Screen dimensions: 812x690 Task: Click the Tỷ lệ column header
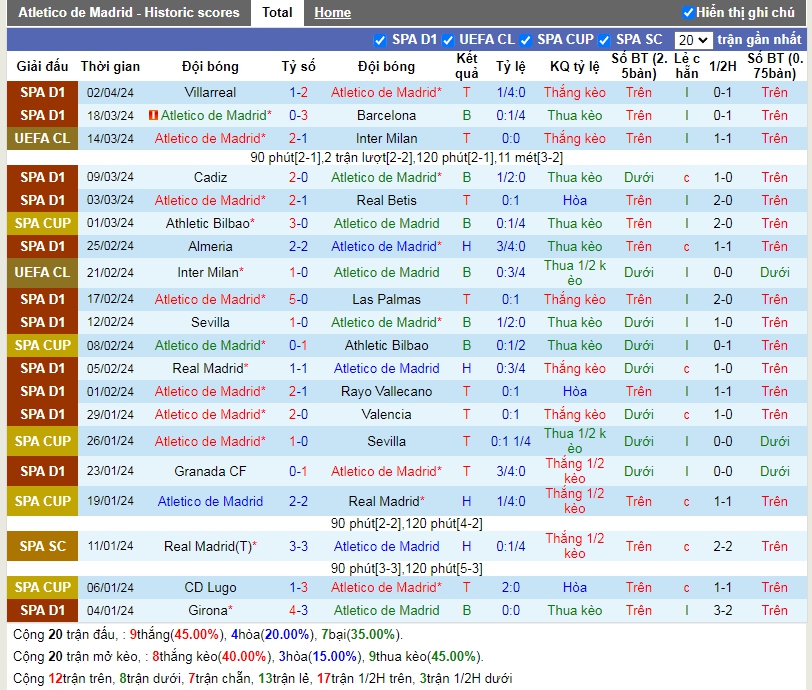coord(510,66)
